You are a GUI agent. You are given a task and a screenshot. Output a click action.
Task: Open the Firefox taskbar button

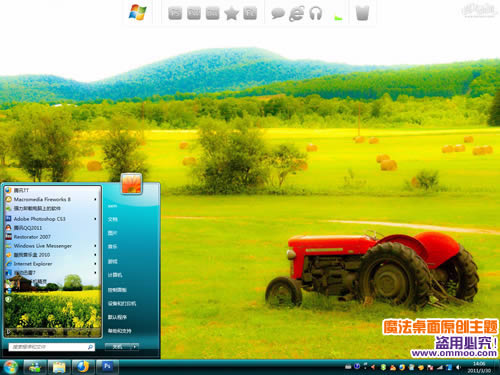(82, 367)
